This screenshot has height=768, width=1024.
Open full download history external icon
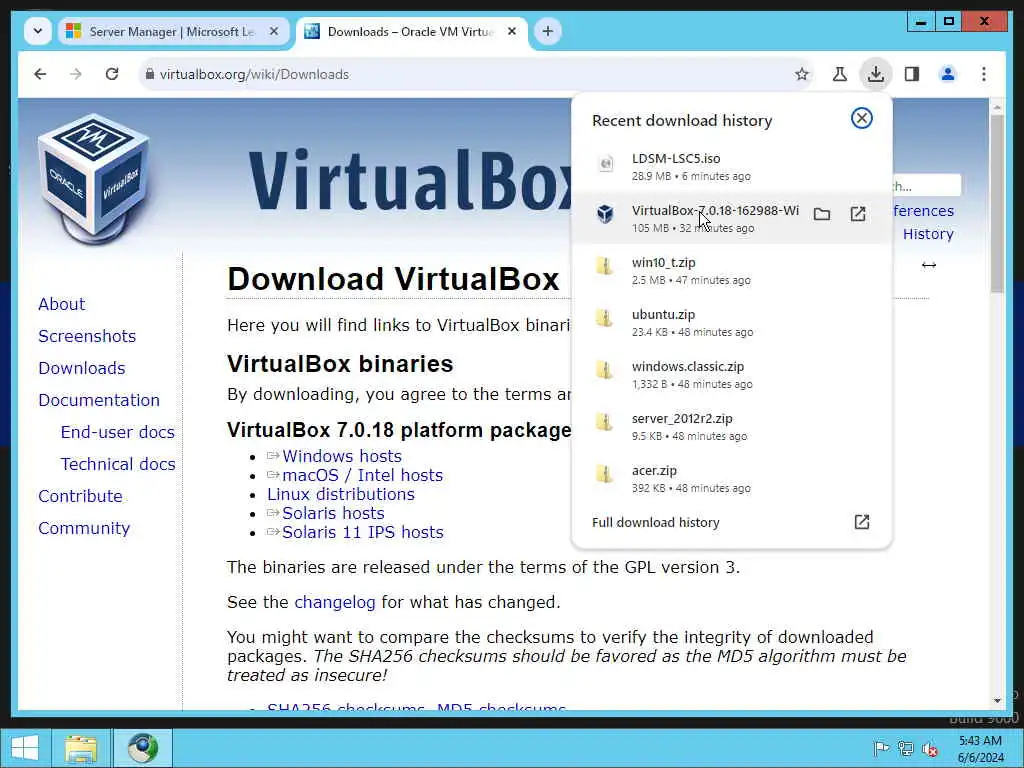pyautogui.click(x=861, y=522)
